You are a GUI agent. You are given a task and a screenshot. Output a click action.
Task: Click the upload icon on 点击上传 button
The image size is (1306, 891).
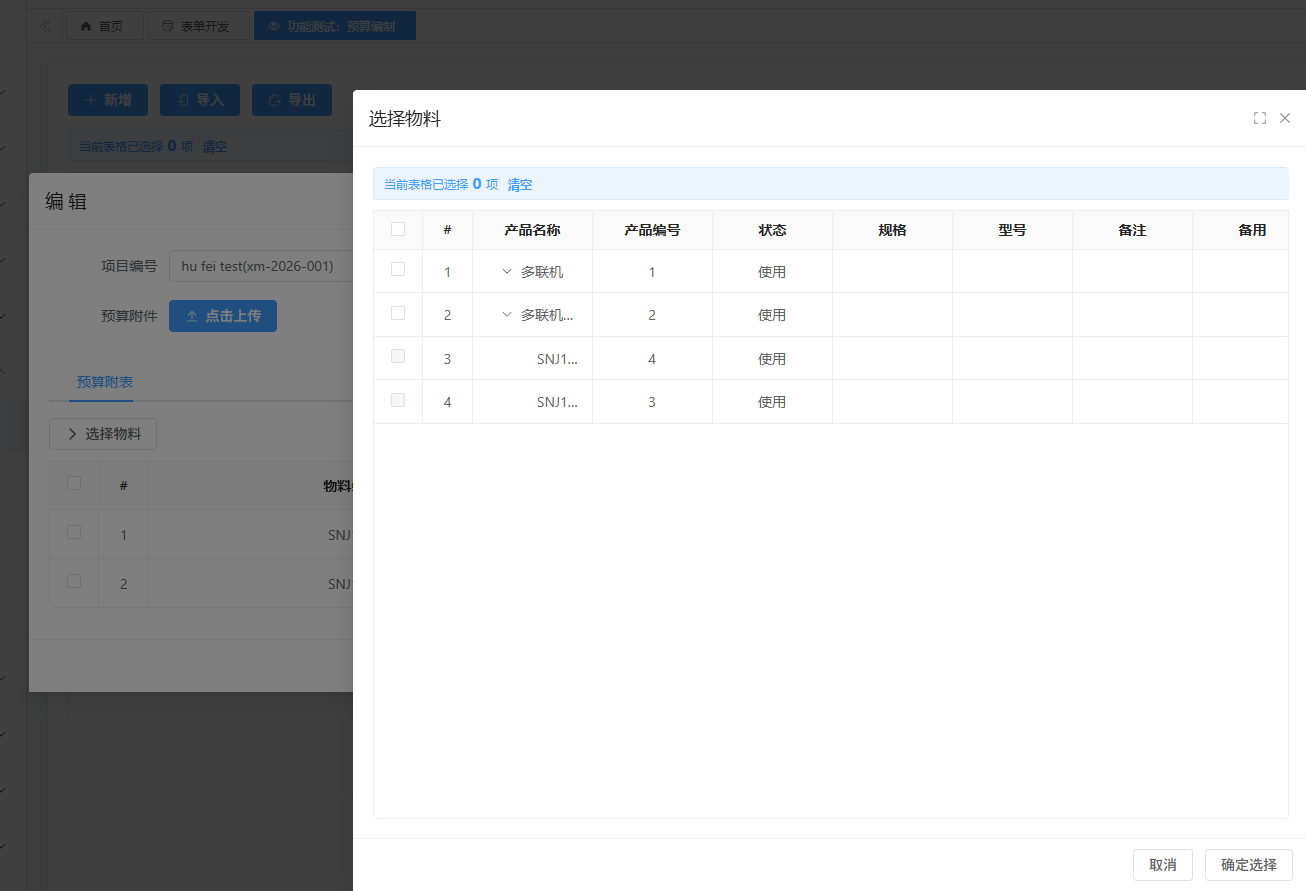192,316
